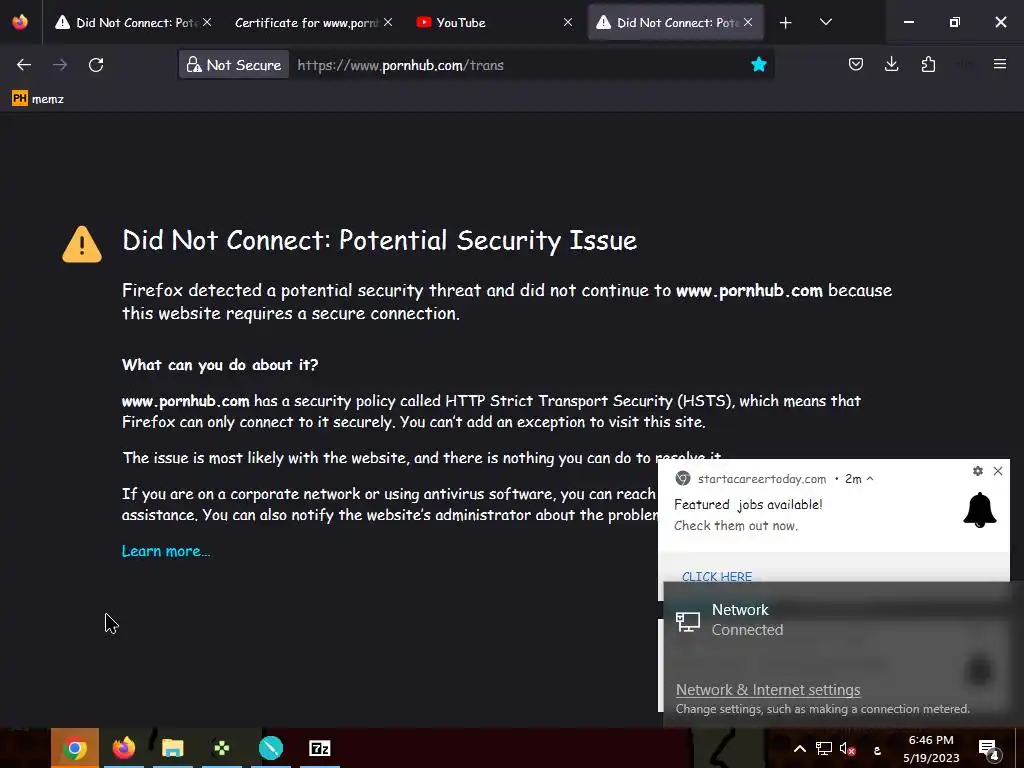The image size is (1024, 768).
Task: Open Chrome from the taskbar
Action: [74, 748]
